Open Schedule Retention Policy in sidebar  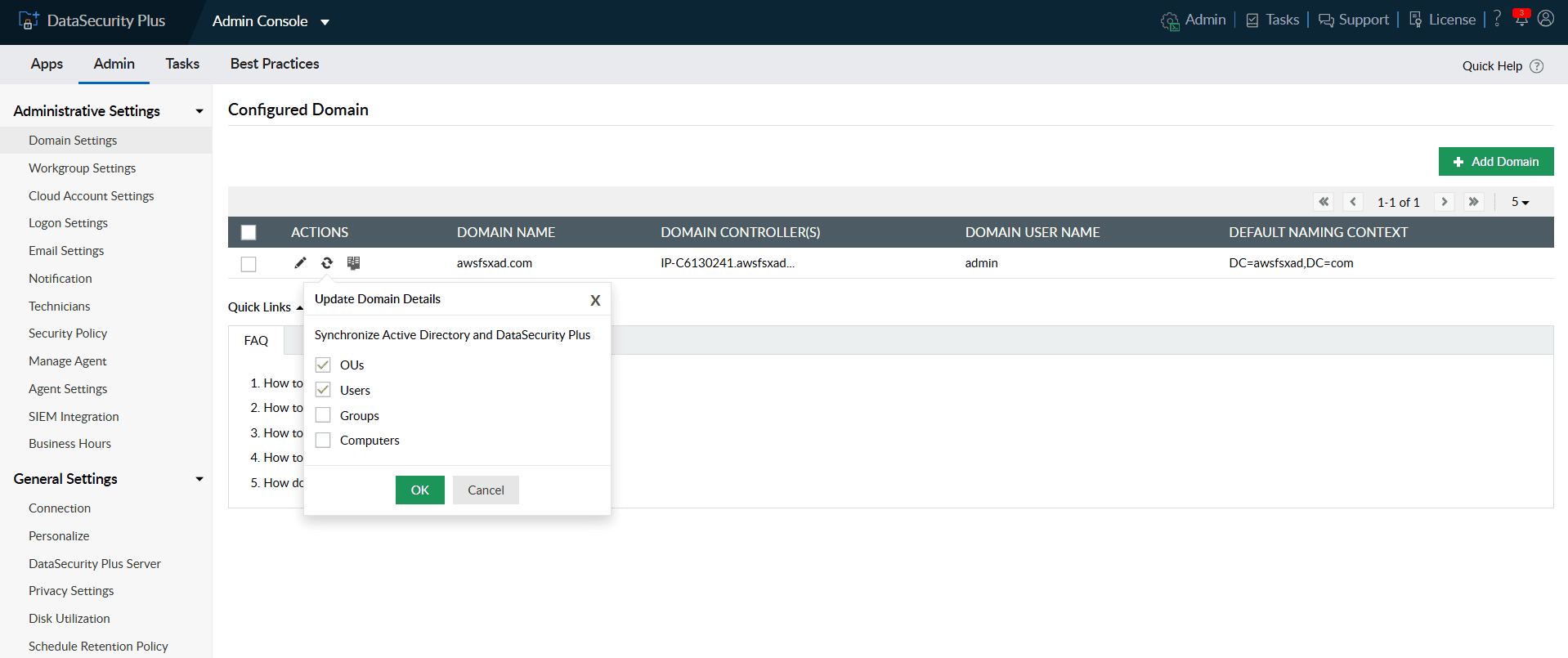pos(98,647)
